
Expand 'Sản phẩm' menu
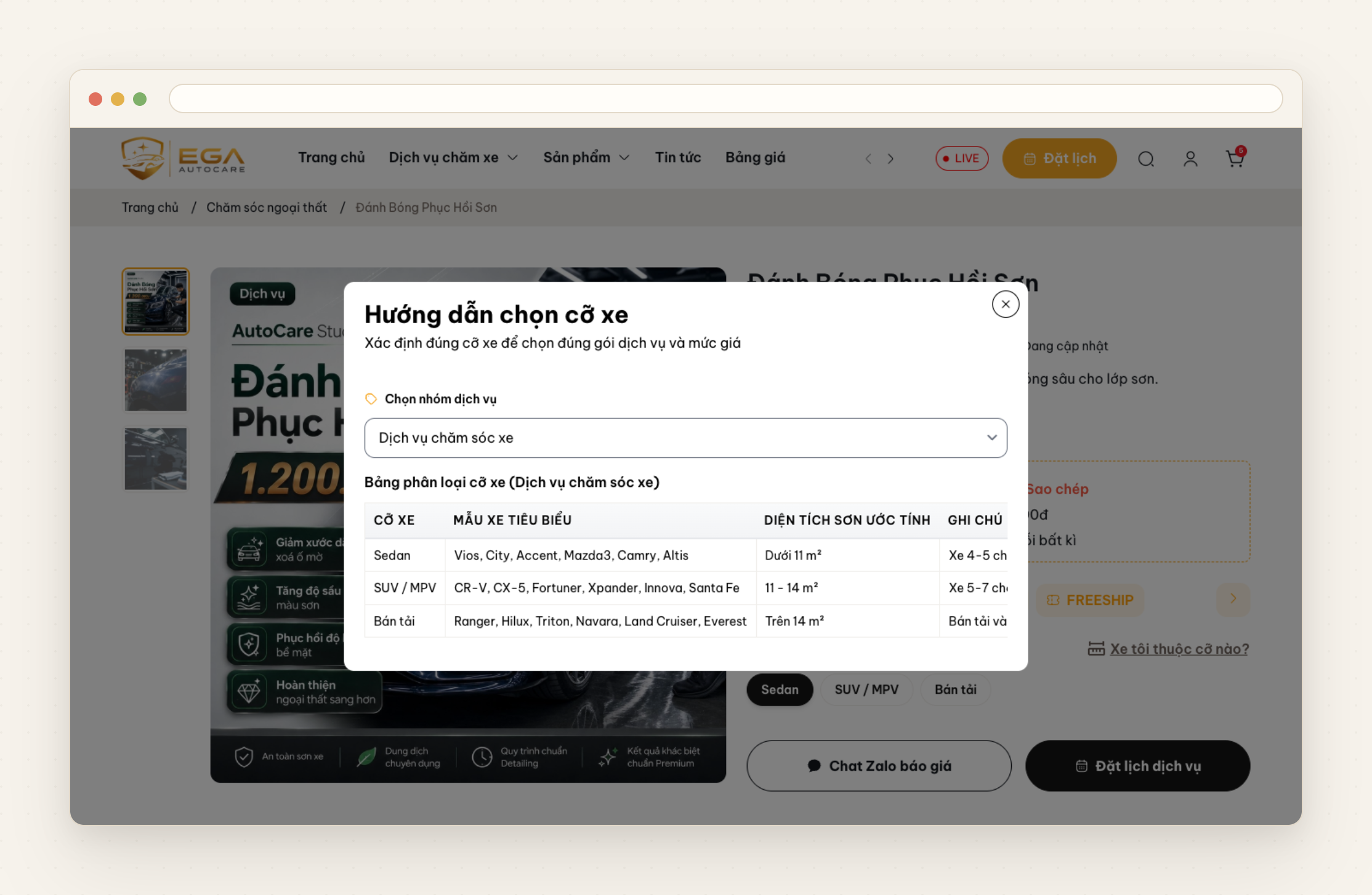coord(586,158)
